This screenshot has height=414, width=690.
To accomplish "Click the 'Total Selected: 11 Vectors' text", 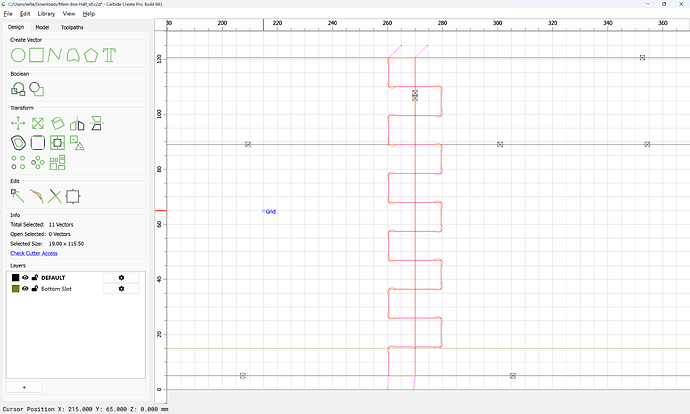I will click(x=42, y=224).
